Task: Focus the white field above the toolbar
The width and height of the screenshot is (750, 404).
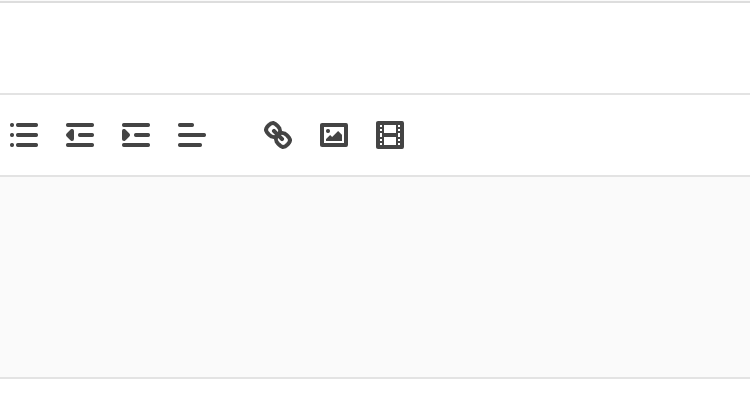Action: click(x=375, y=48)
